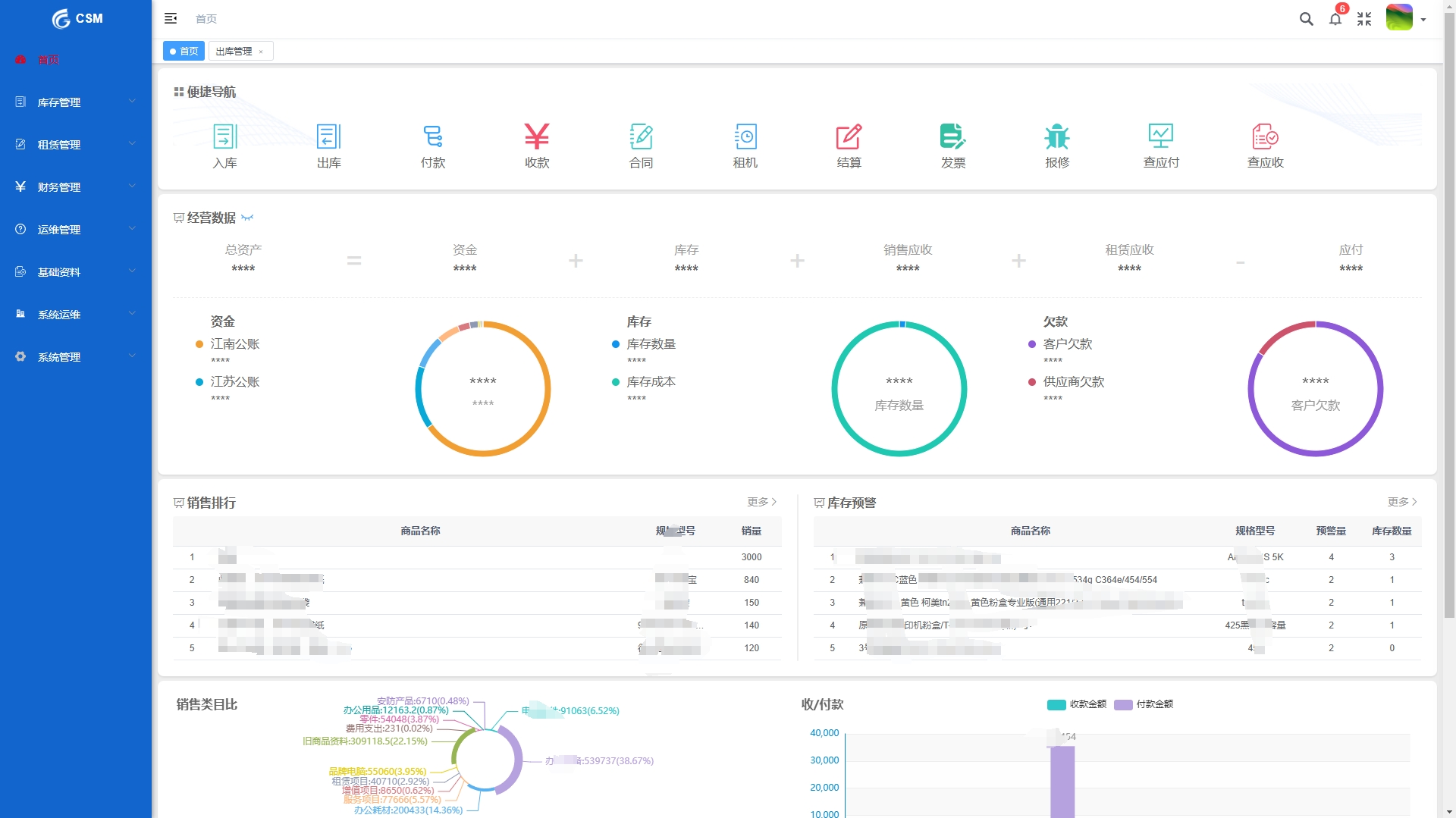Image resolution: width=1456 pixels, height=818 pixels.
Task: Open the 发票 invoice icon
Action: (953, 137)
